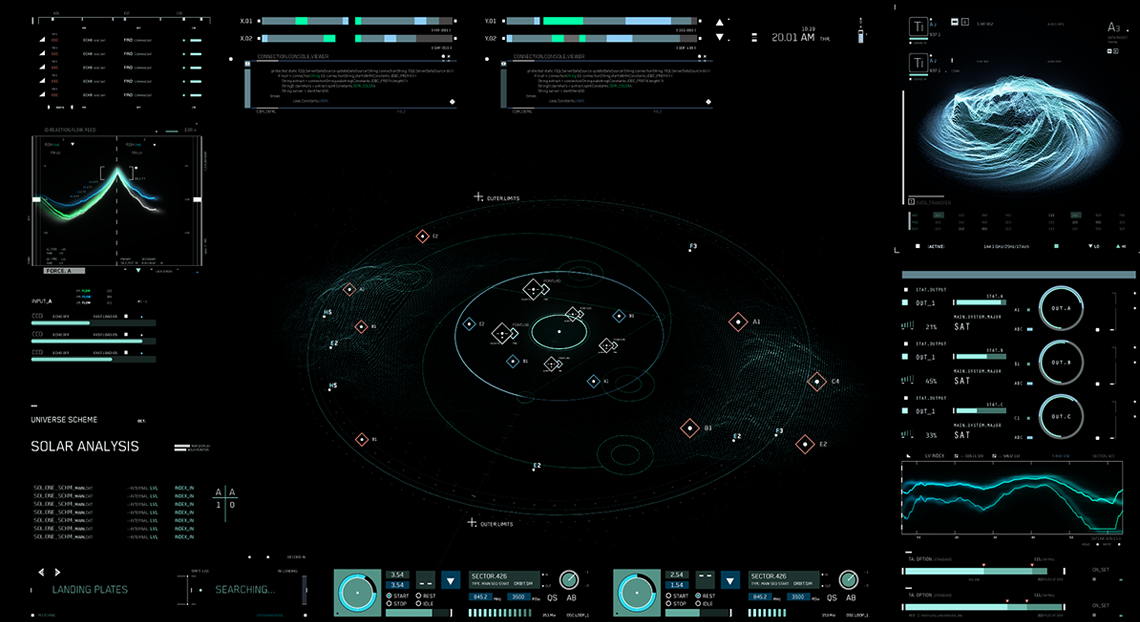Click the Y.02 segmented bar

(601, 39)
